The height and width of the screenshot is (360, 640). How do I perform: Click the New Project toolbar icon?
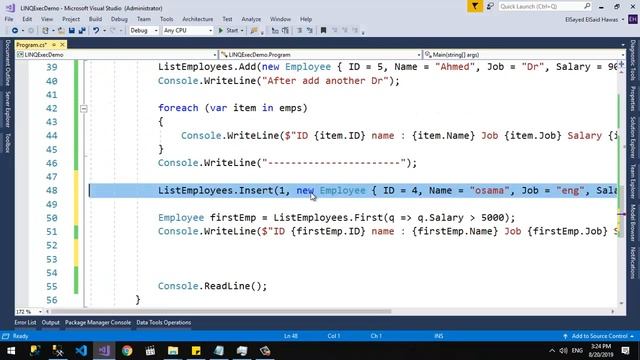[x=45, y=31]
